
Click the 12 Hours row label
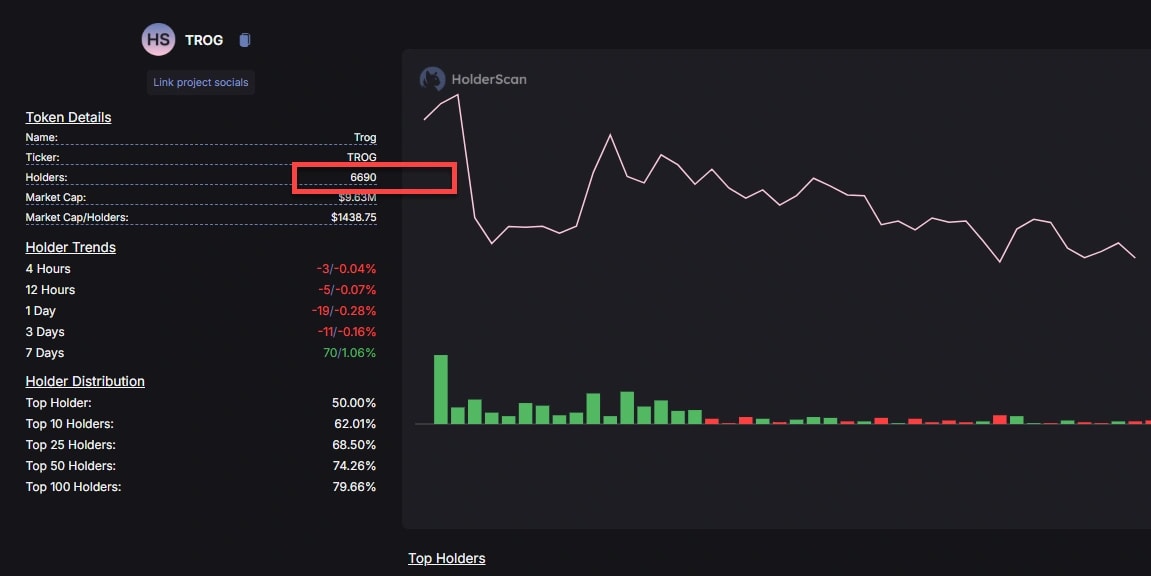(50, 290)
